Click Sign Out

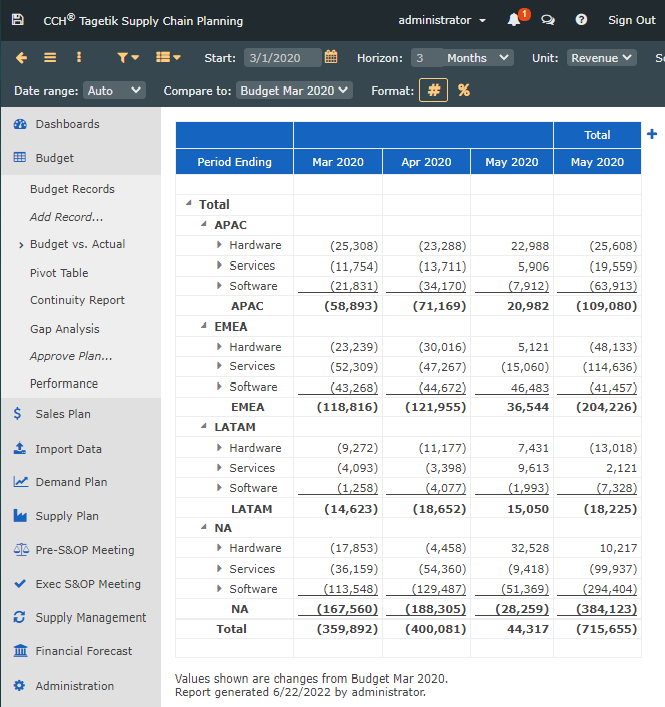pyautogui.click(x=631, y=20)
